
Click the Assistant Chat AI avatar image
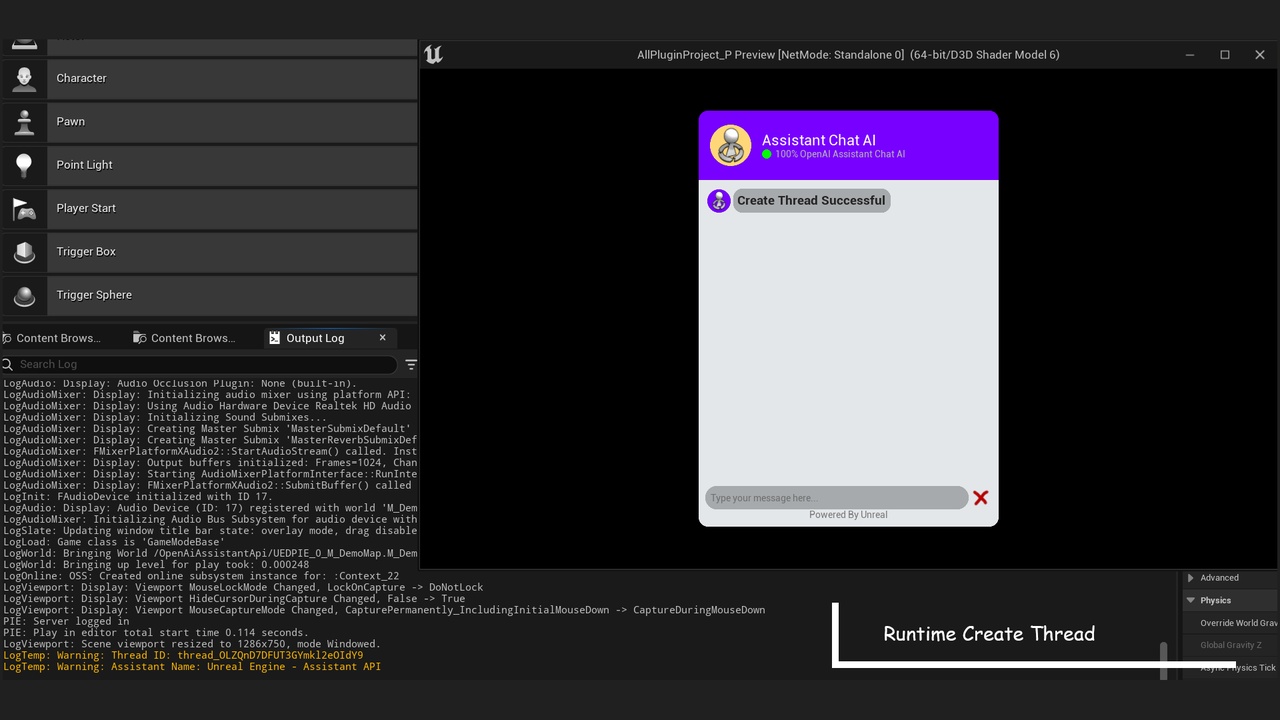click(x=731, y=146)
